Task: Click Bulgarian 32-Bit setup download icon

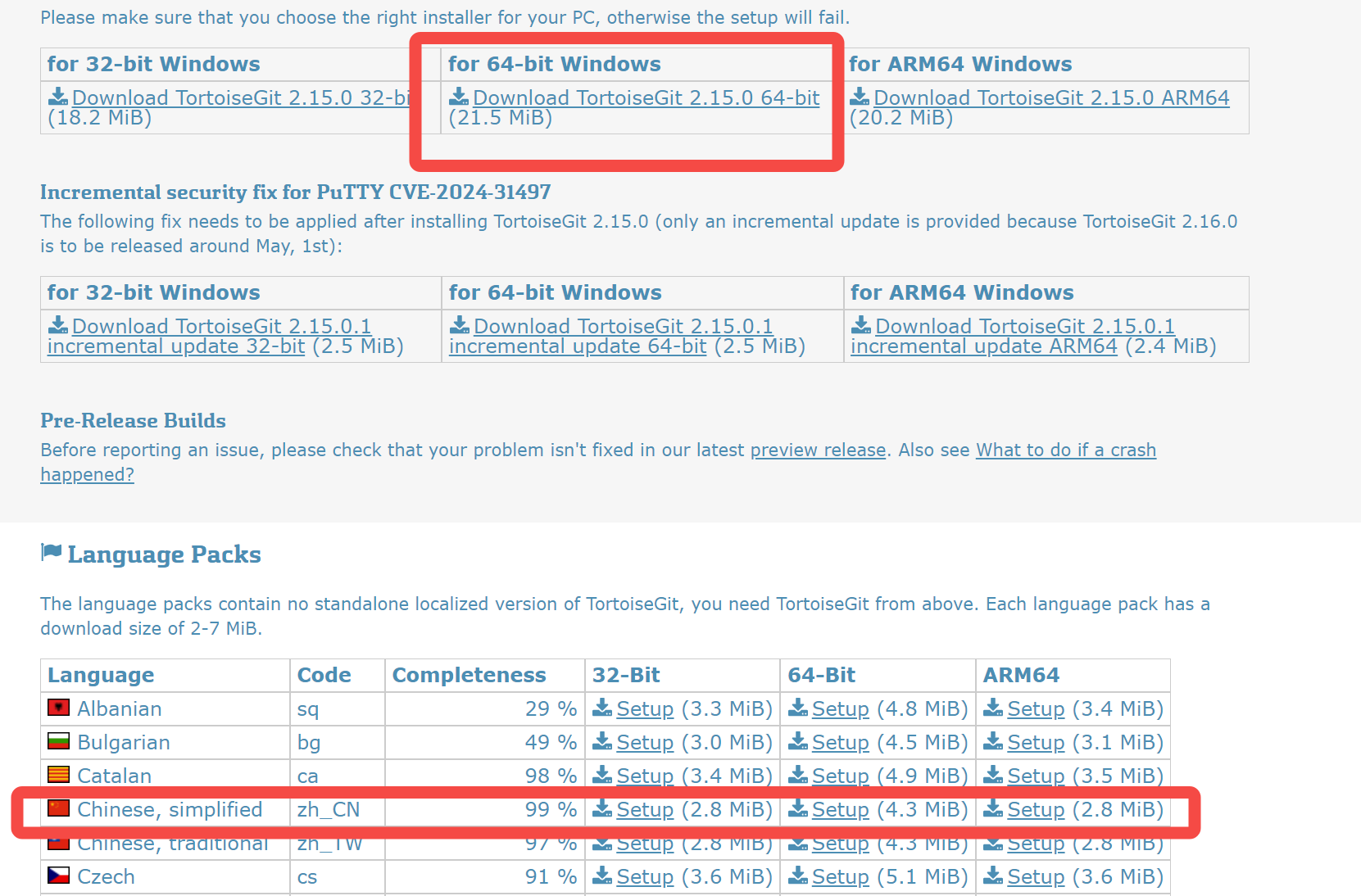Action: coord(602,741)
